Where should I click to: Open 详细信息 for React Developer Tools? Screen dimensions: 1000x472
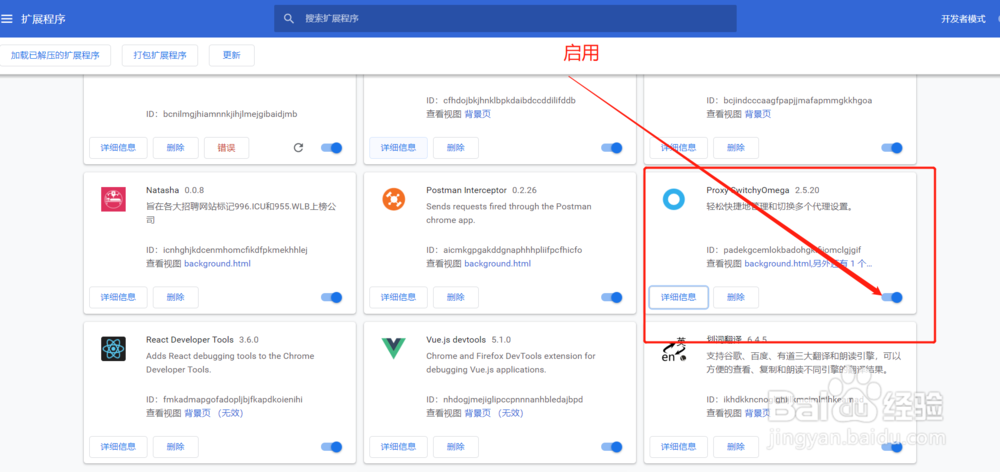(x=118, y=446)
